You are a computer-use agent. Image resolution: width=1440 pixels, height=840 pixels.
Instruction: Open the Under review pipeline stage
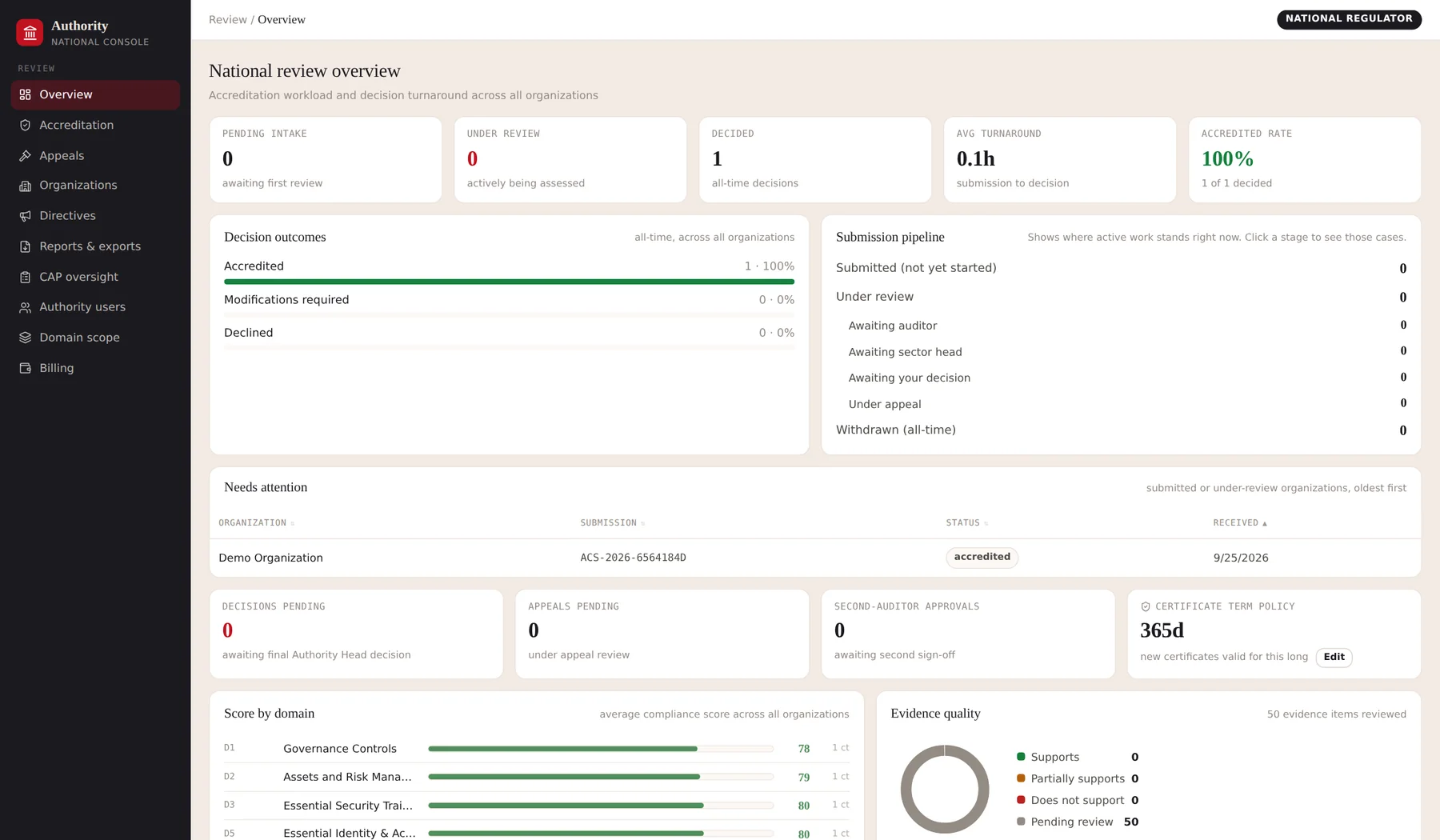pyautogui.click(x=1121, y=297)
